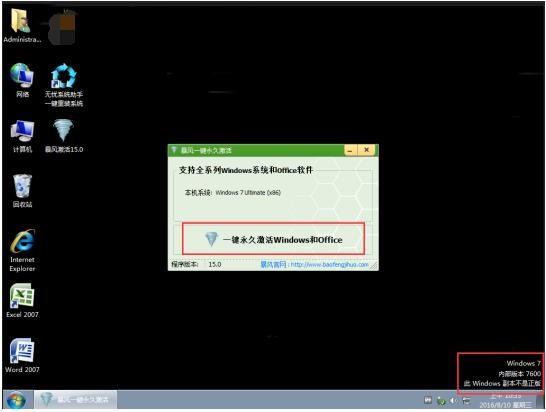
Task: Click the program version '15.0' text
Action: pos(214,264)
